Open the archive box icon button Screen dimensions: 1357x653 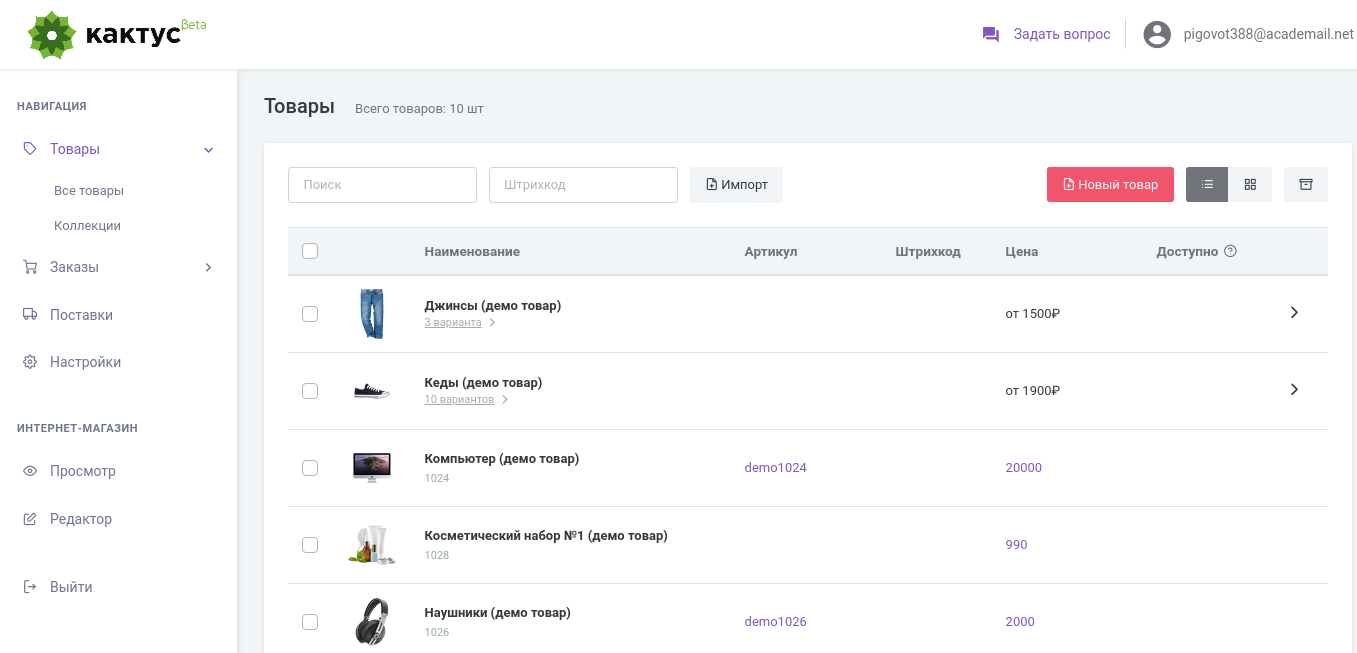1305,185
